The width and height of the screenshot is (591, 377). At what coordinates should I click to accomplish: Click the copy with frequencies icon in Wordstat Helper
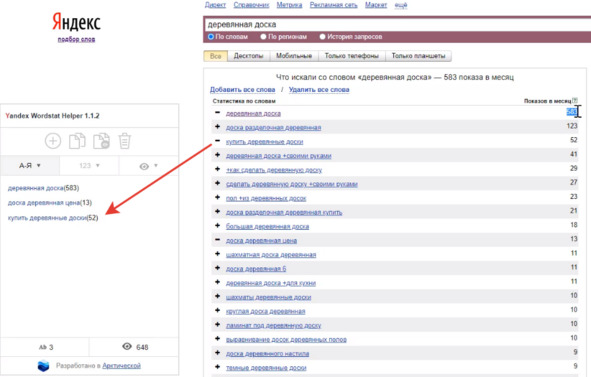(101, 141)
